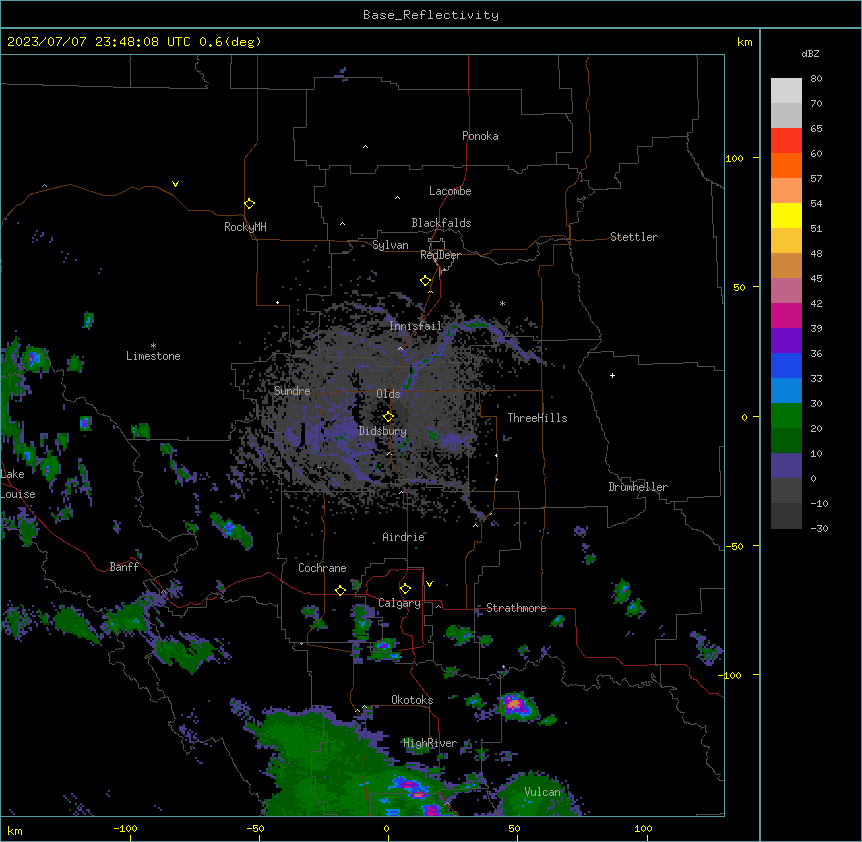Click the km unit label at top right
Viewport: 862px width, 842px height.
745,42
